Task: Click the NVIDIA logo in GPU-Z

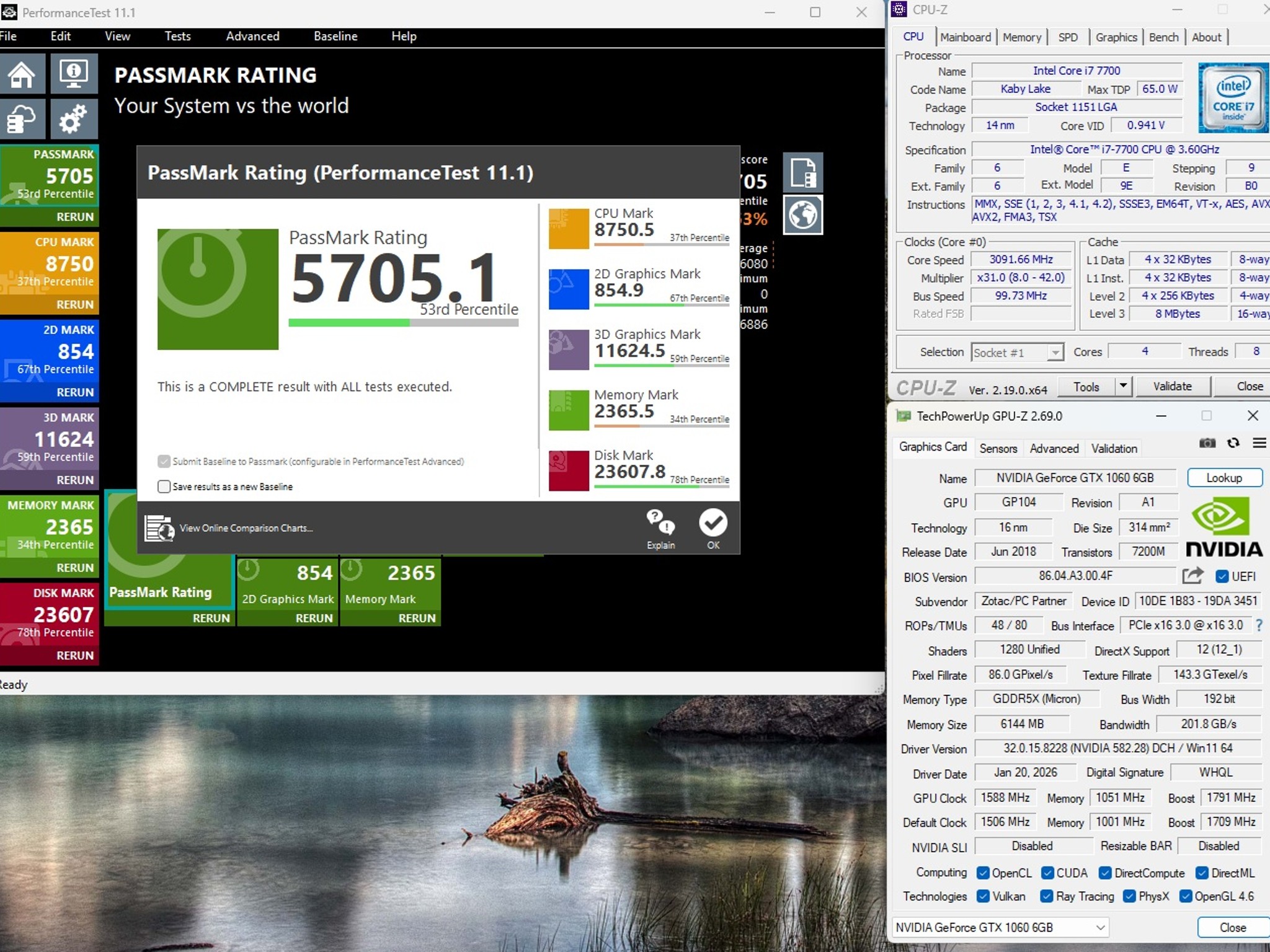Action: (x=1224, y=527)
